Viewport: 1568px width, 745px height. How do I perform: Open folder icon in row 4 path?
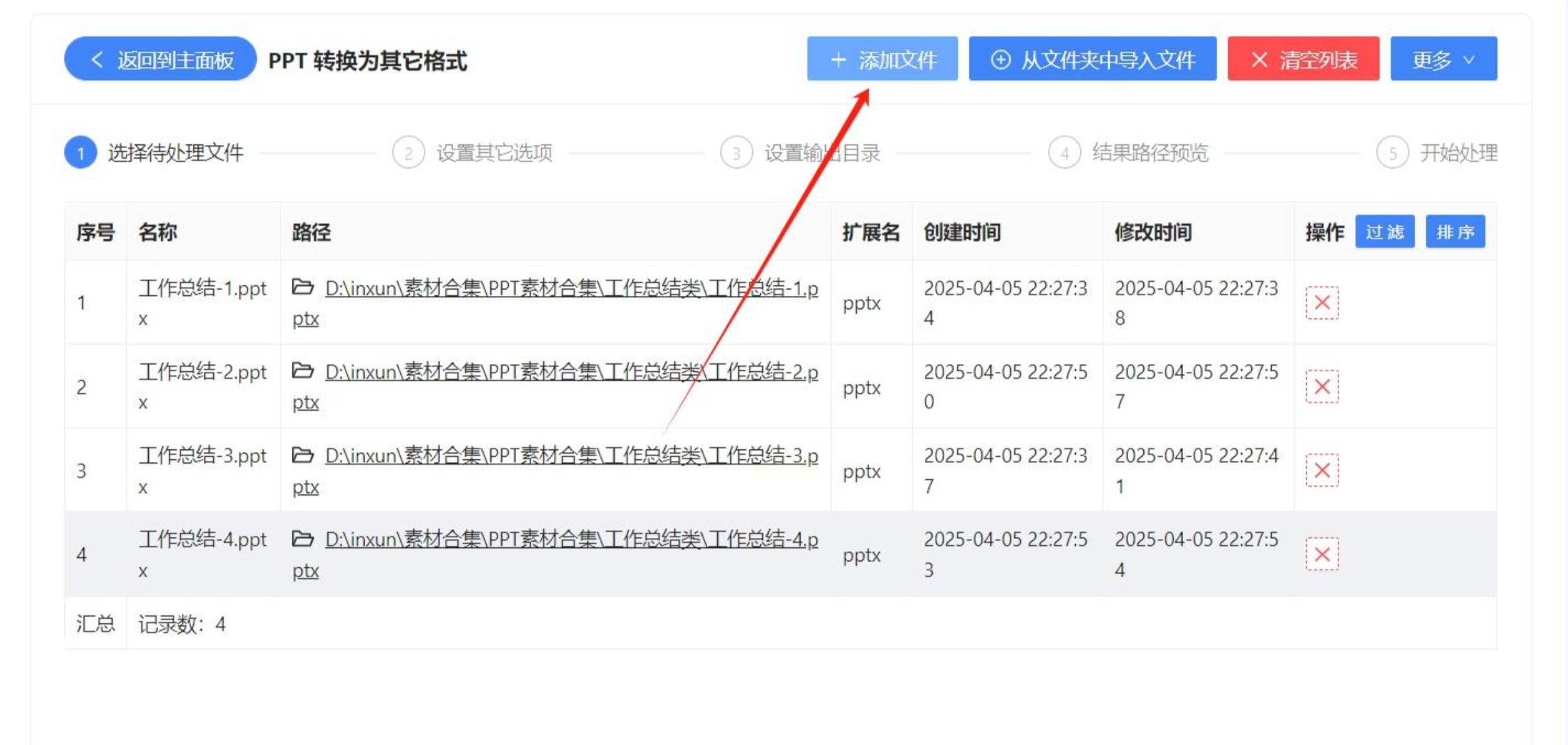303,539
